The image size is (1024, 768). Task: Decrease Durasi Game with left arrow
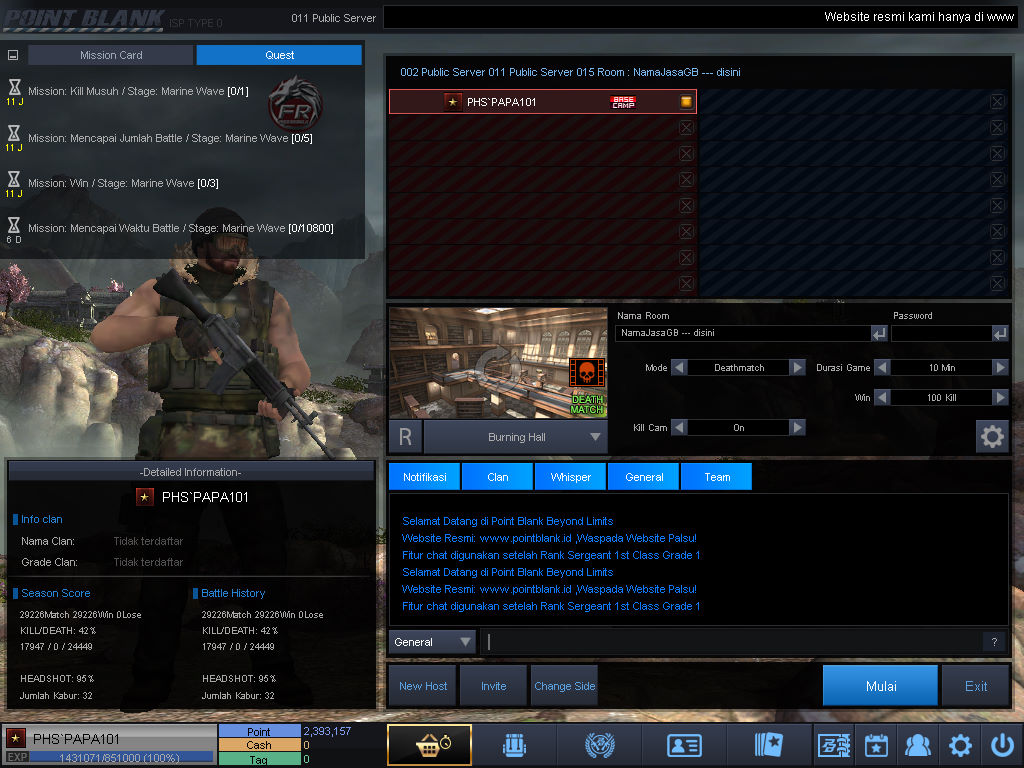click(882, 368)
